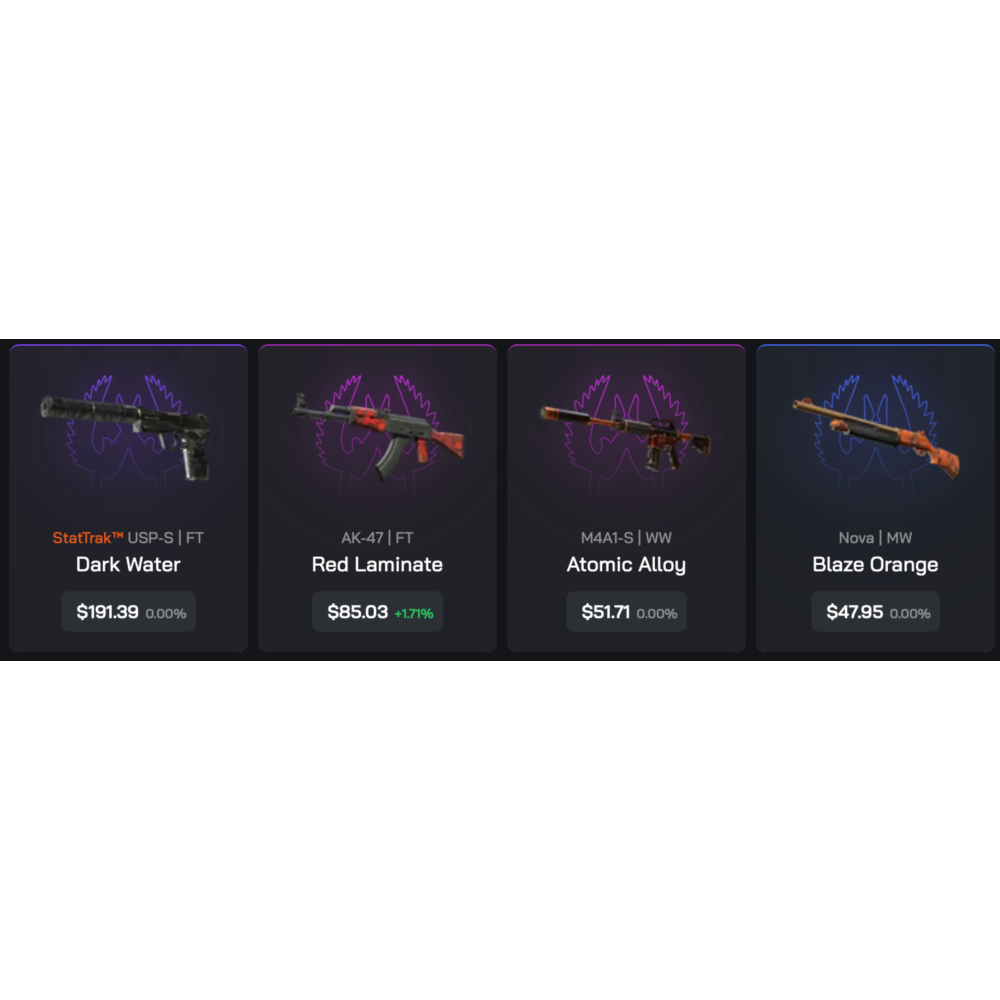
Task: Select the Dark Water skin name
Action: (128, 564)
